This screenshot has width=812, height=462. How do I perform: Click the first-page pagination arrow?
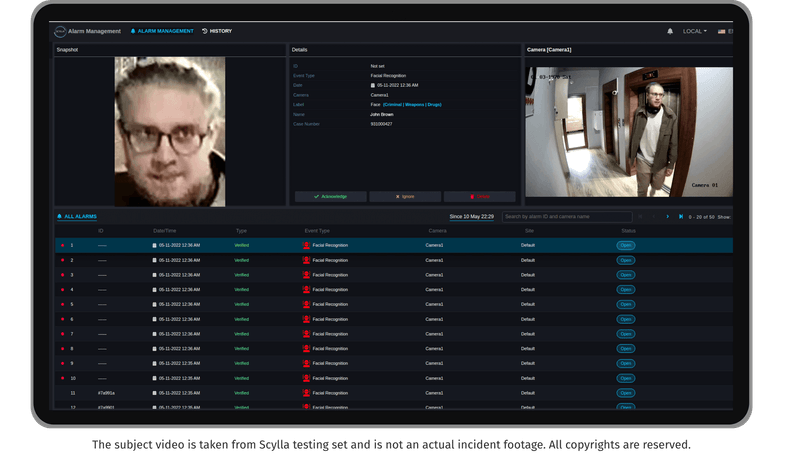(641, 216)
